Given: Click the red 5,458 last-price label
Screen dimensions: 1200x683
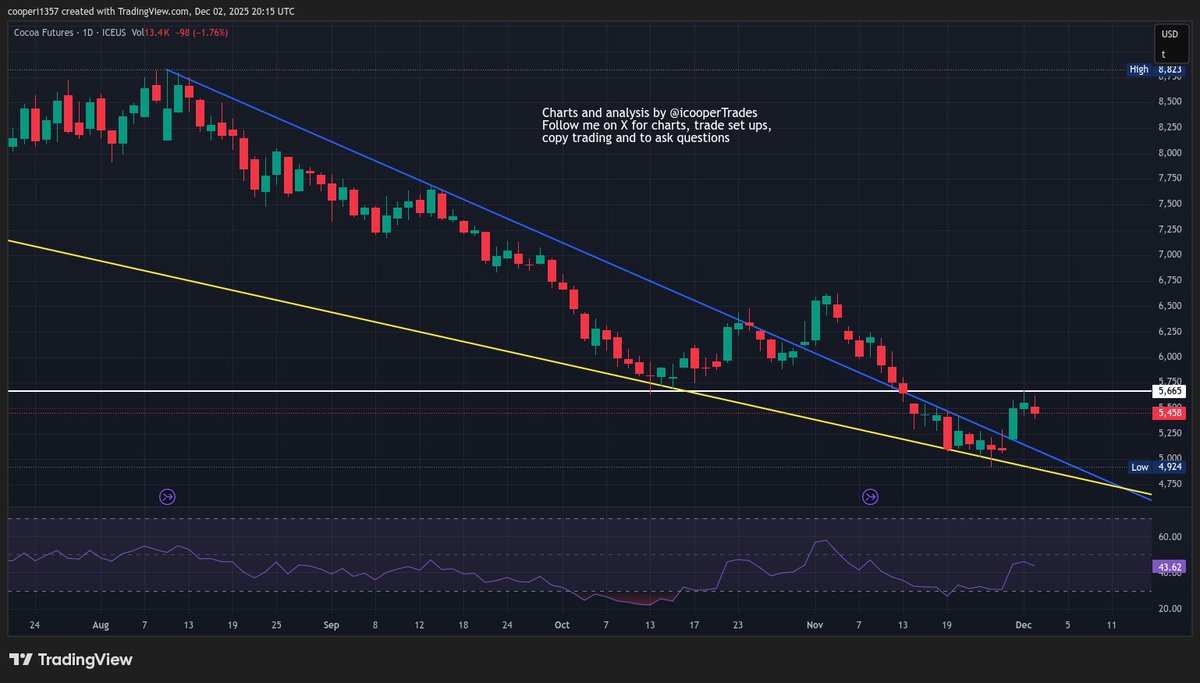Looking at the screenshot, I should point(1168,412).
